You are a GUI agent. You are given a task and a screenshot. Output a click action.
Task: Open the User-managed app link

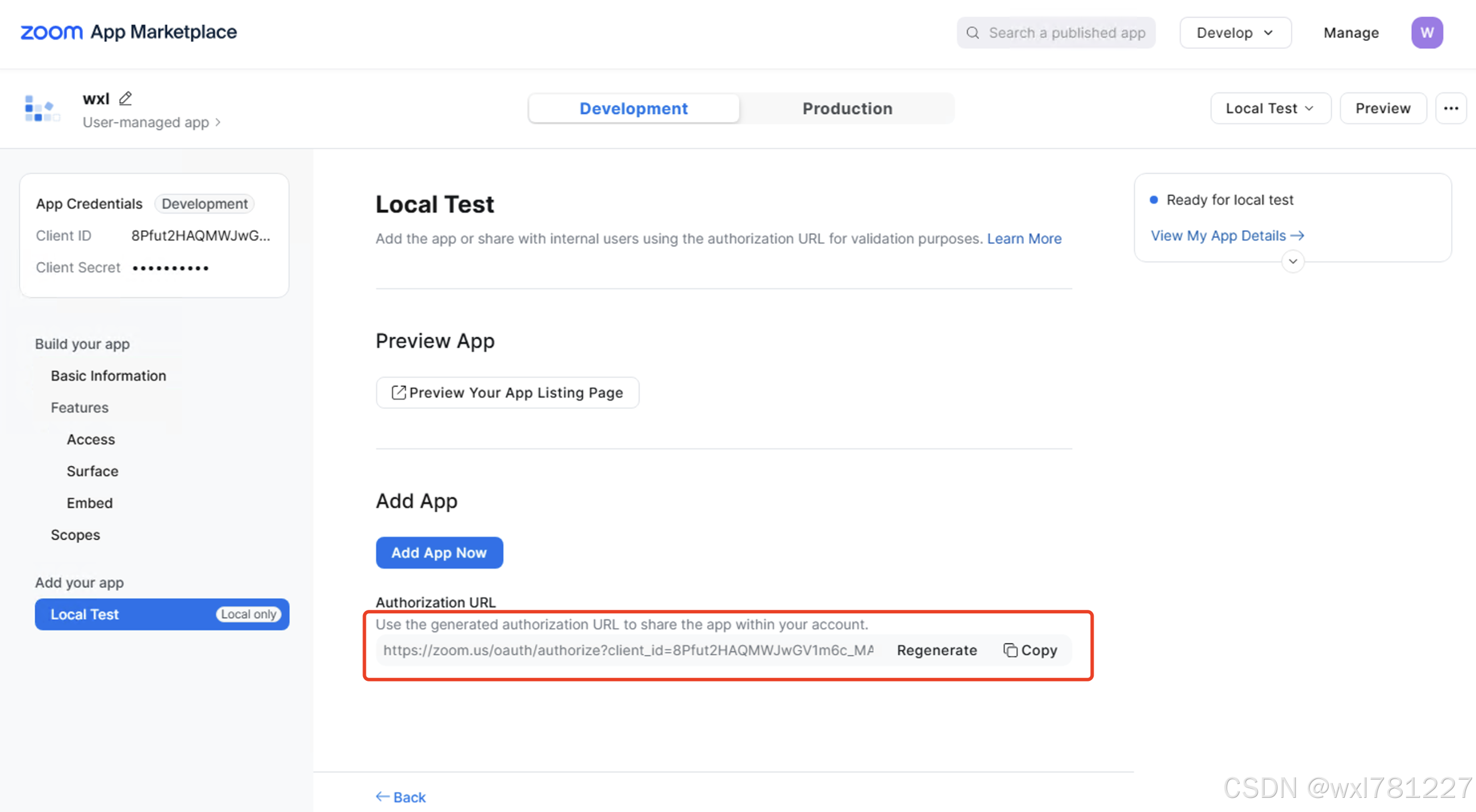coord(151,122)
